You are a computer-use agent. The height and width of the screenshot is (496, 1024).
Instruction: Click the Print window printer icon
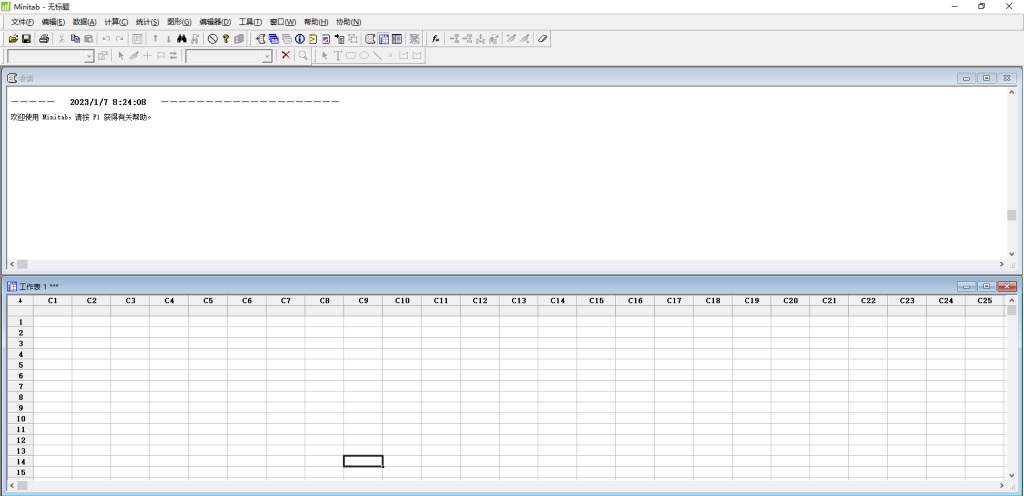[x=44, y=39]
